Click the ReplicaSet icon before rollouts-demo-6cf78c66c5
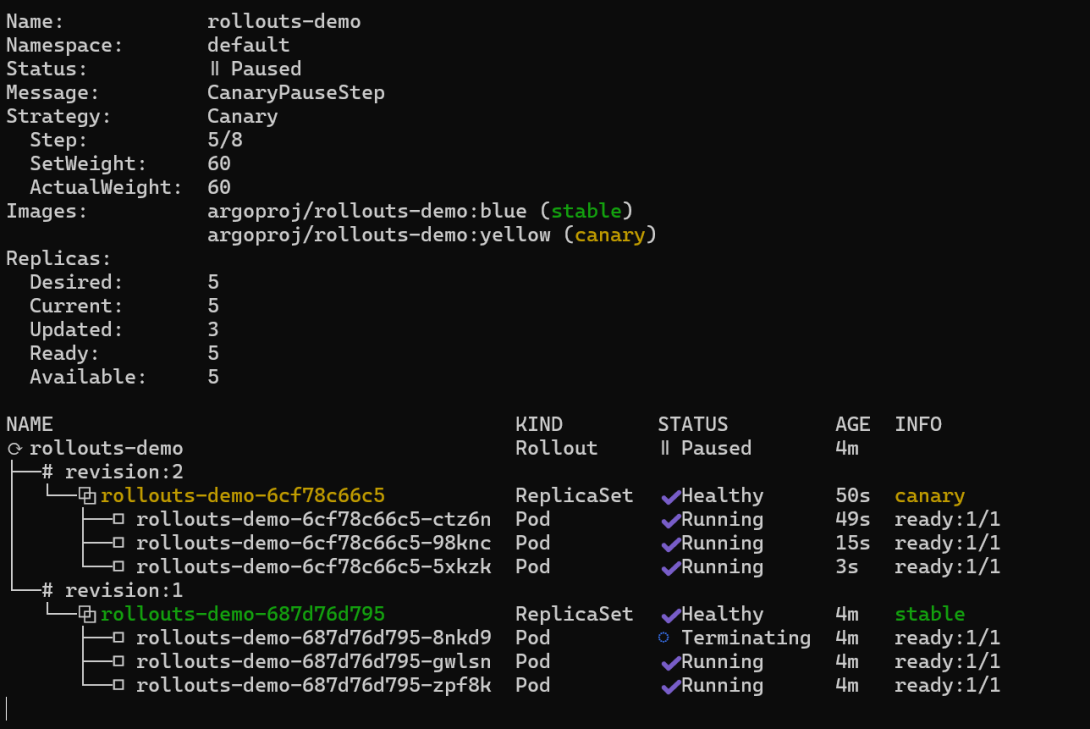 [x=87, y=496]
